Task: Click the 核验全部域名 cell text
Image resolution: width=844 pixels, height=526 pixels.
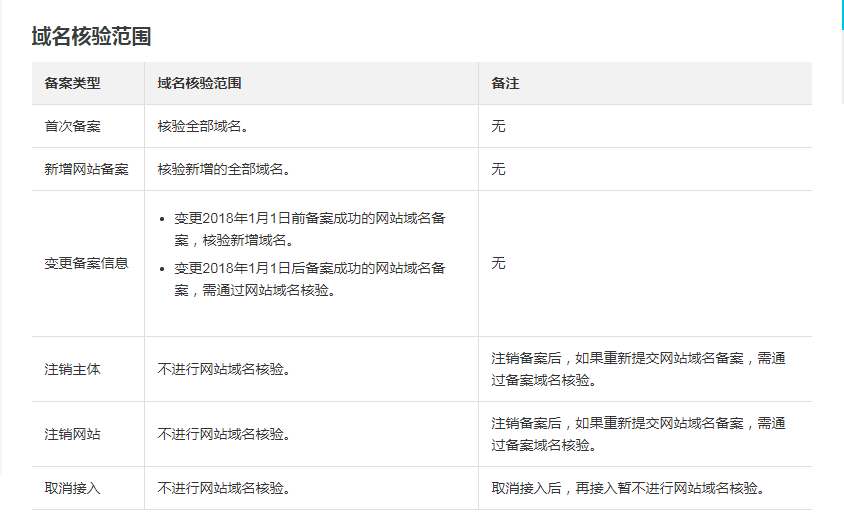Action: pos(203,127)
